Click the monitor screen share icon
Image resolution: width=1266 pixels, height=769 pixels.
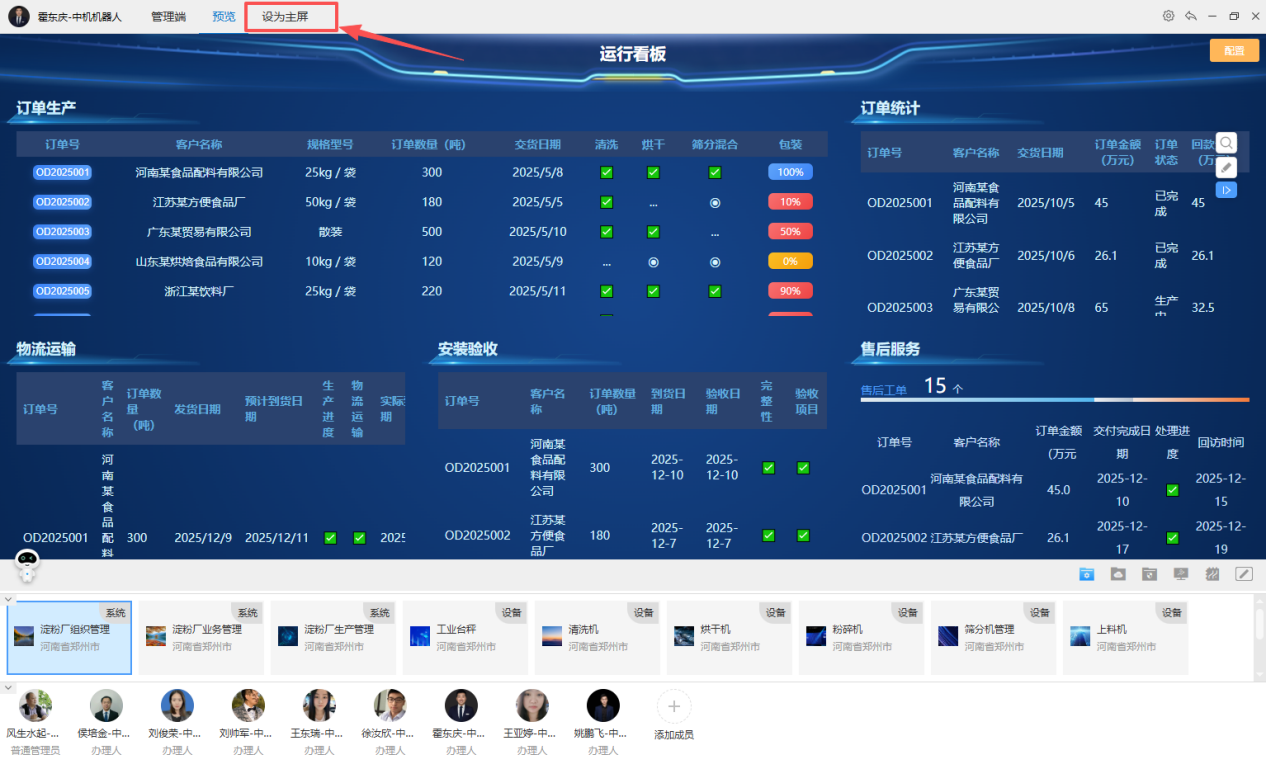point(1181,574)
